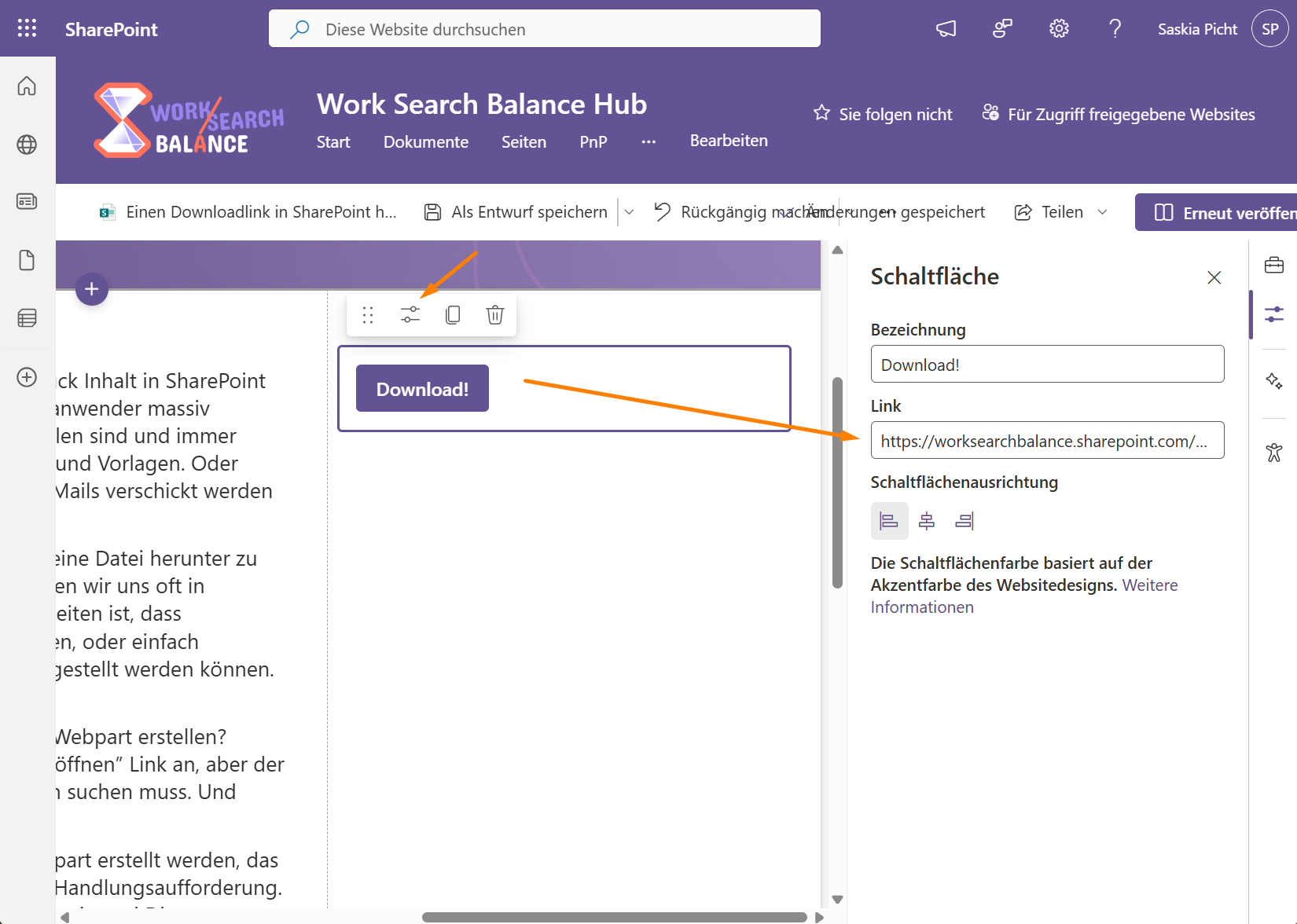Open the settings gear icon
The width and height of the screenshot is (1297, 924).
pos(1059,29)
